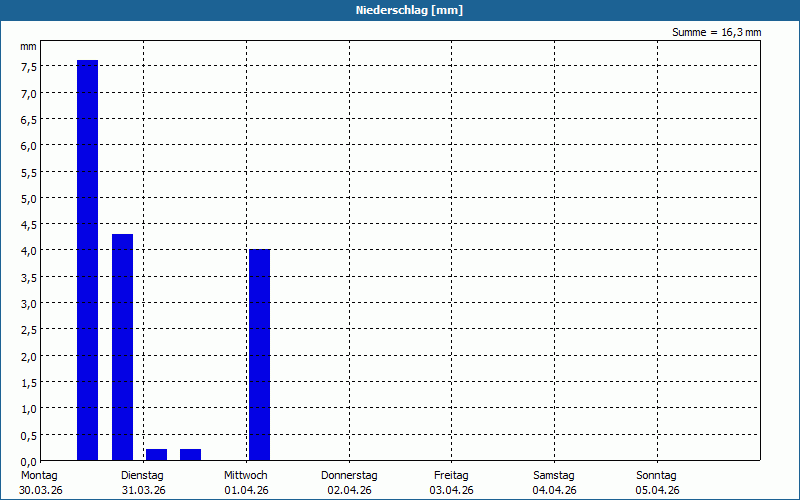
Task: Click the 6,5 y-axis value
Action: (29, 120)
